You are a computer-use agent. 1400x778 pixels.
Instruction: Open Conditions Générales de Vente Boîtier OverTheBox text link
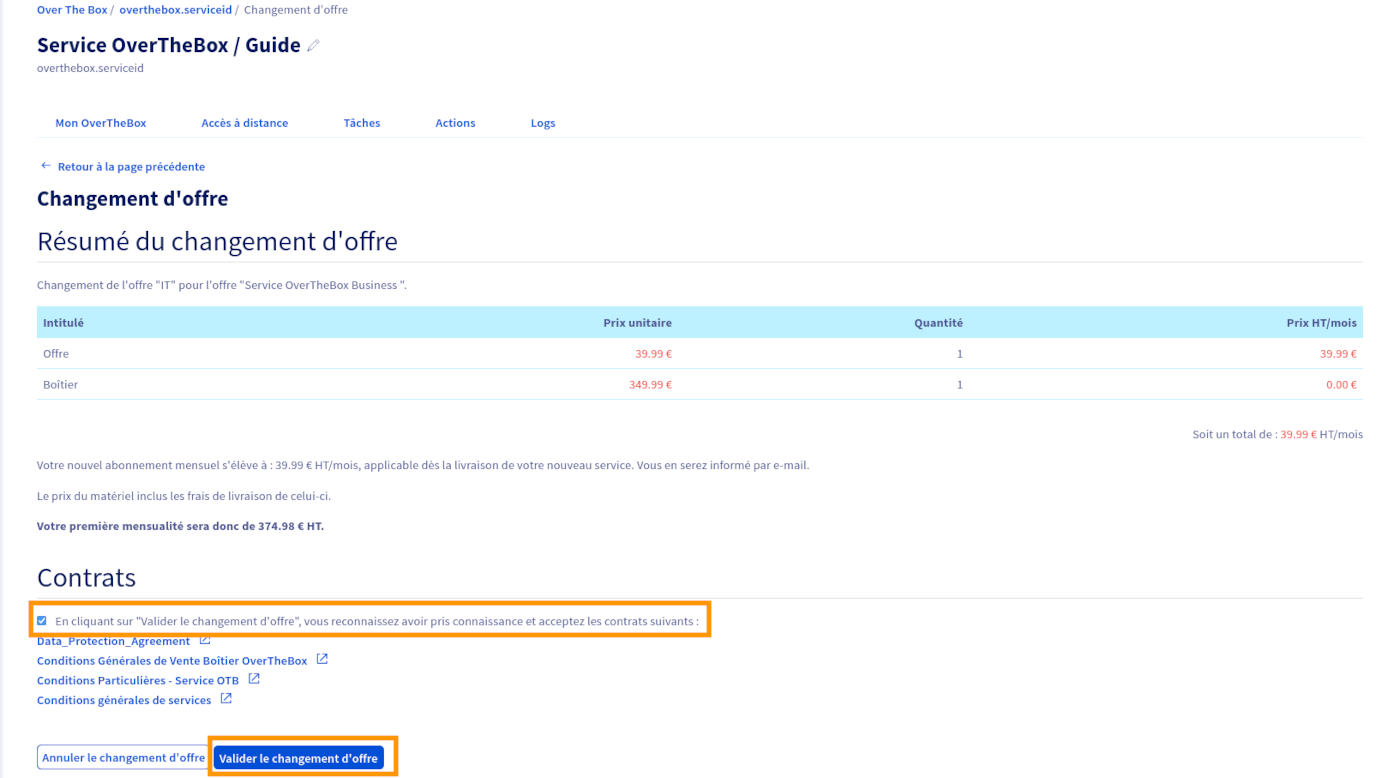click(172, 661)
